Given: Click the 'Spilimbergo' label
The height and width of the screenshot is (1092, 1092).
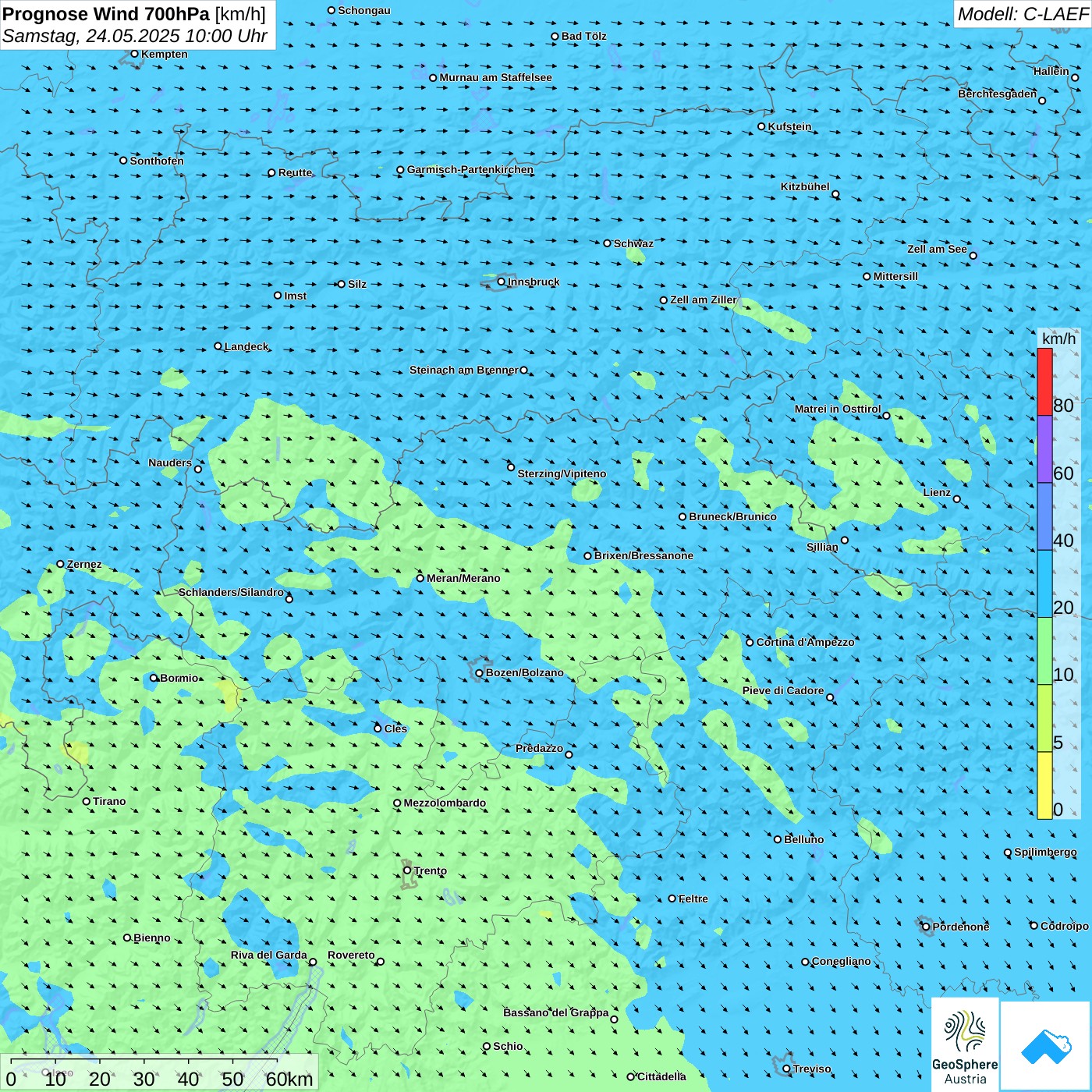Looking at the screenshot, I should tap(1045, 852).
